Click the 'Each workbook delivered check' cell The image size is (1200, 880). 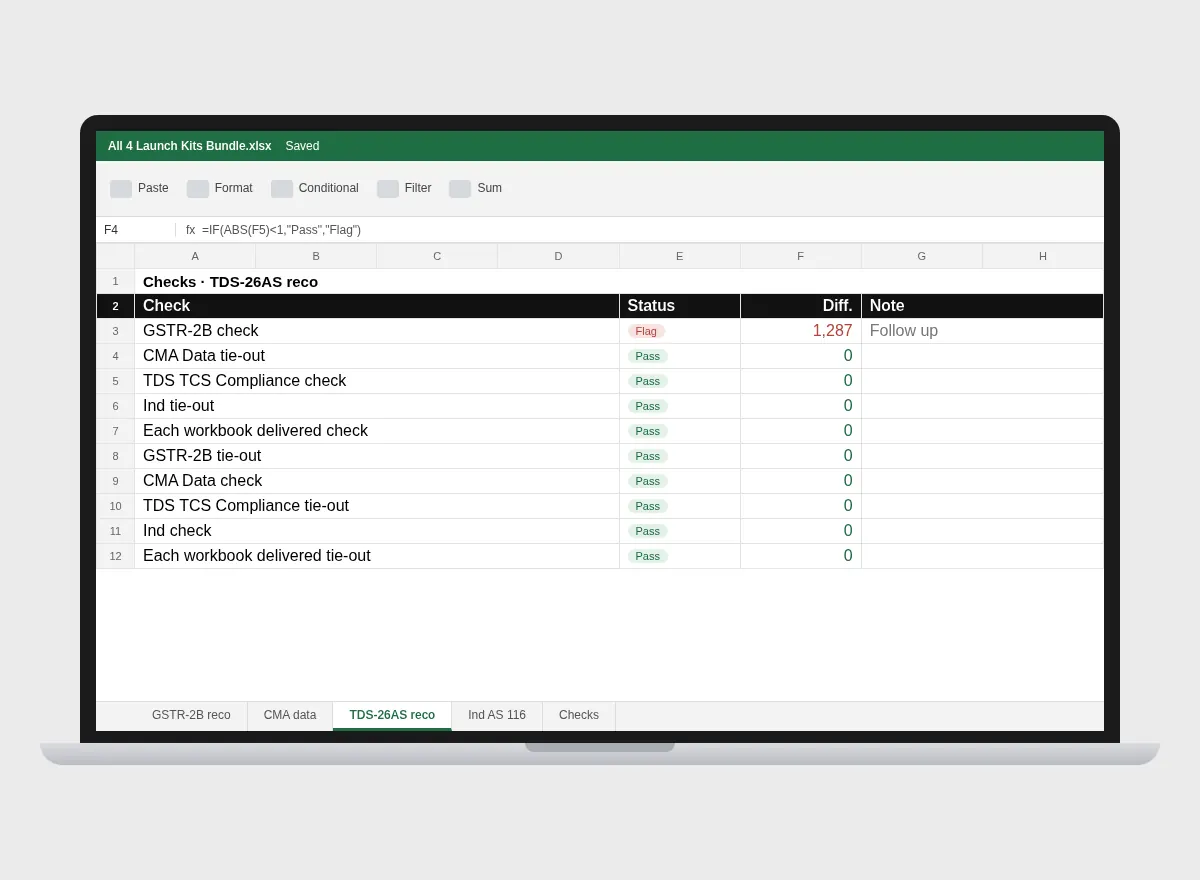[377, 431]
